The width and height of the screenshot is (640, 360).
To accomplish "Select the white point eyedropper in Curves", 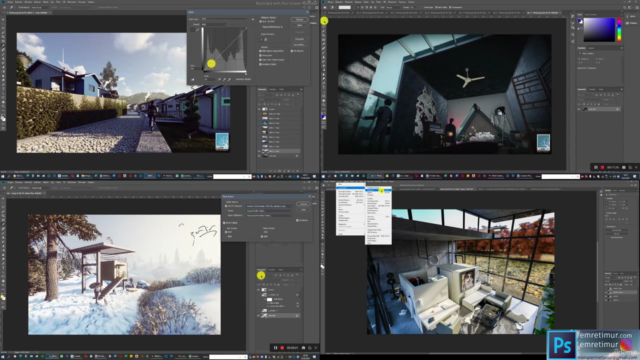I will click(229, 79).
